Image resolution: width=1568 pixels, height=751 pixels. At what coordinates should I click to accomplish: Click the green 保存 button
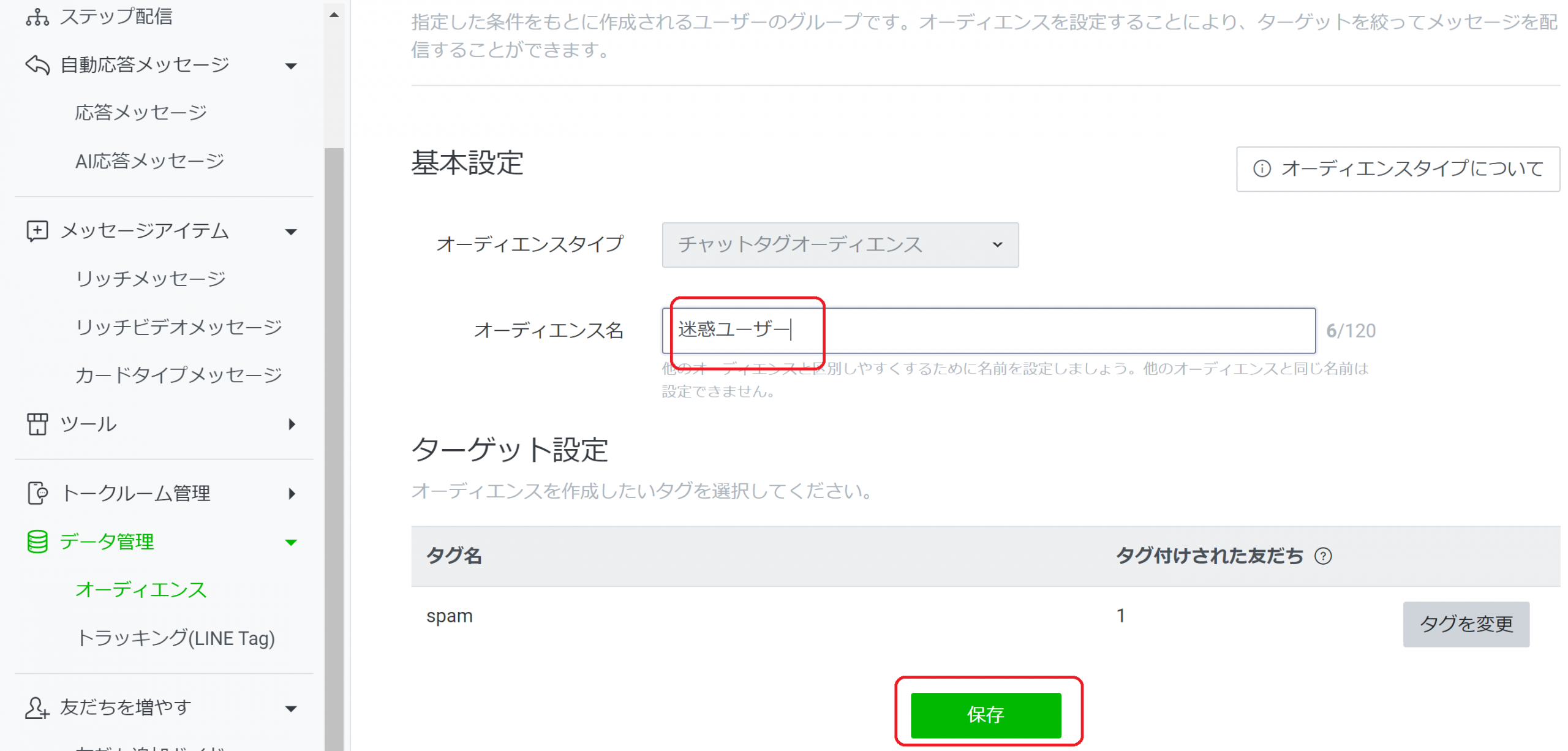click(985, 714)
